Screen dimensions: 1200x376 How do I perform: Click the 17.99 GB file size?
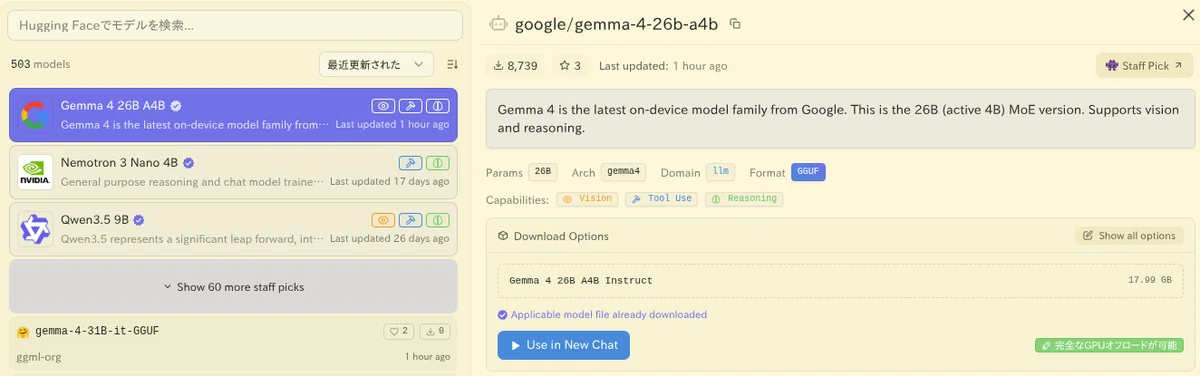[1150, 280]
